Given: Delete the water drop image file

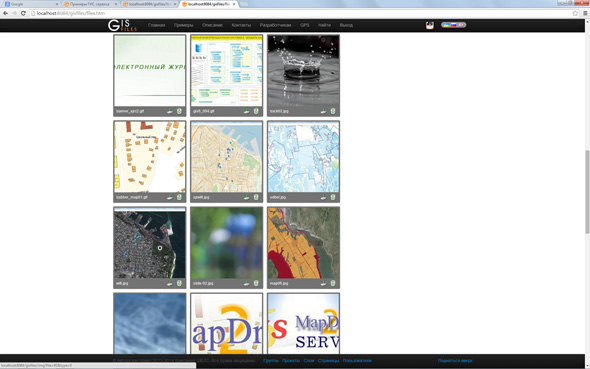Looking at the screenshot, I should click(x=333, y=111).
